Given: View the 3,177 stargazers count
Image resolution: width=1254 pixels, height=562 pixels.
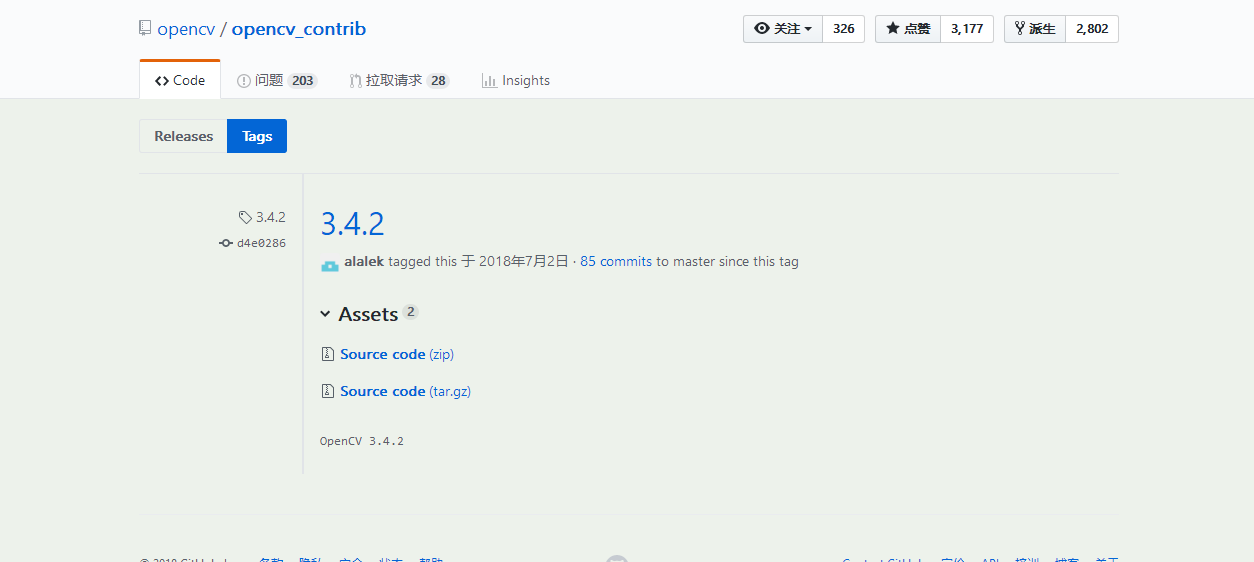Looking at the screenshot, I should point(967,29).
